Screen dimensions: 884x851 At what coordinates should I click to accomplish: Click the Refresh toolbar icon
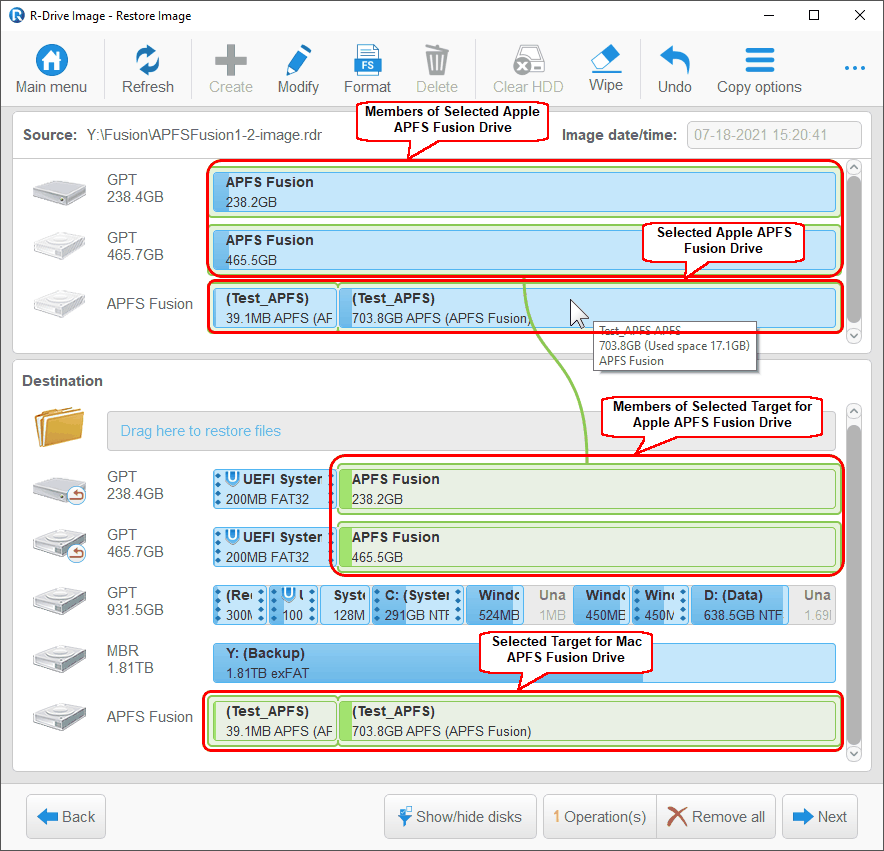[x=147, y=60]
